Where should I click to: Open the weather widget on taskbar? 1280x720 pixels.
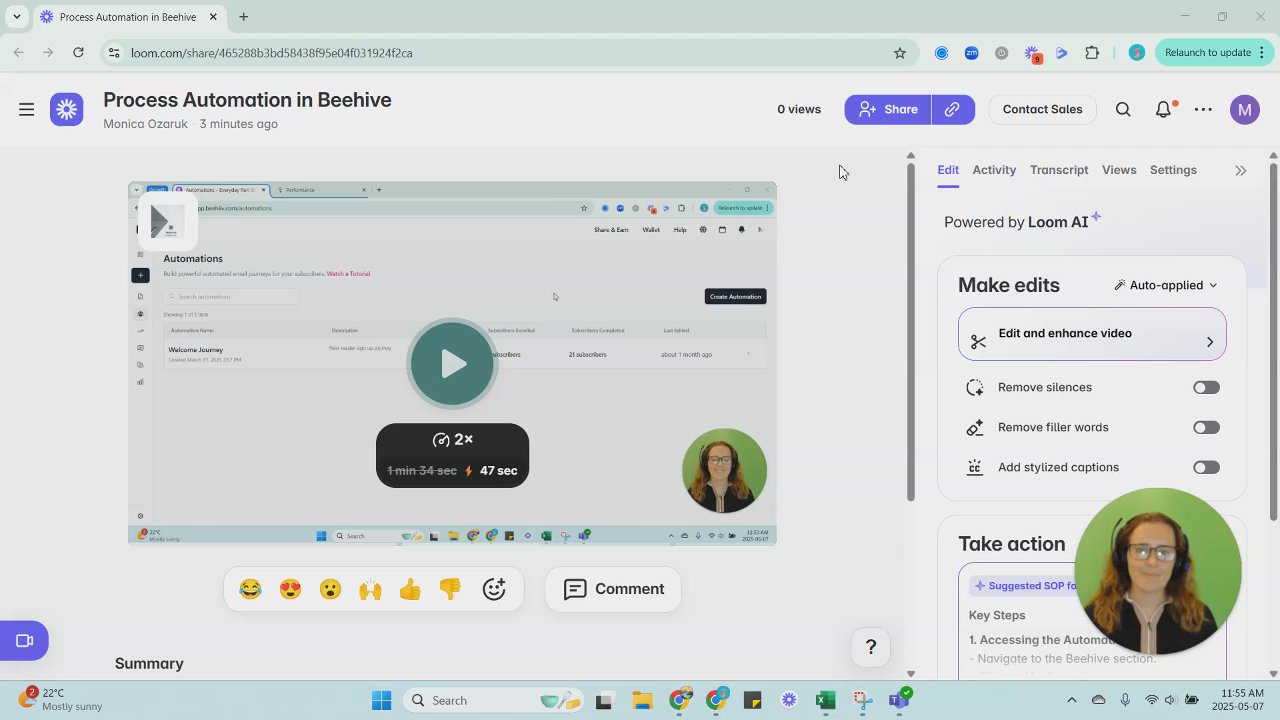[x=60, y=699]
